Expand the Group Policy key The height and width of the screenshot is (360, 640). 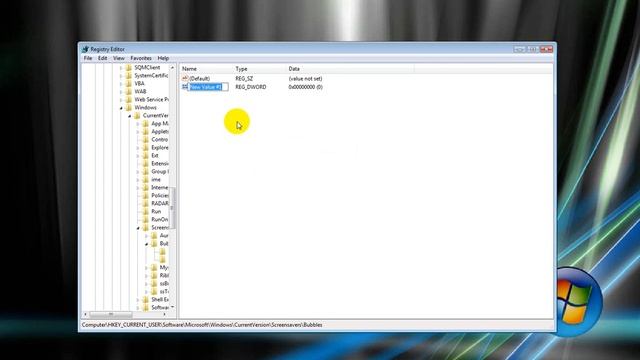coord(138,172)
